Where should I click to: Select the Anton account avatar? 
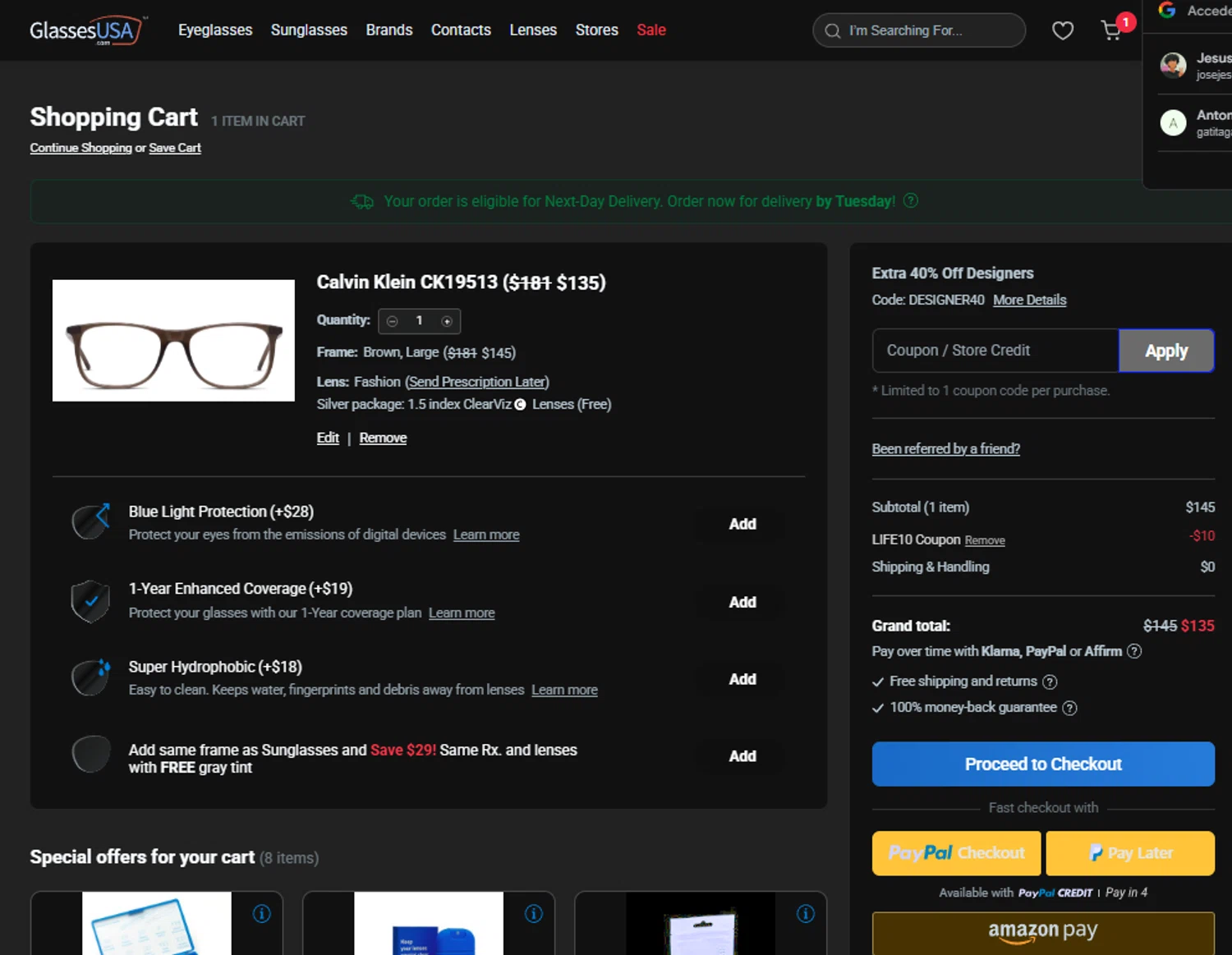tap(1173, 122)
